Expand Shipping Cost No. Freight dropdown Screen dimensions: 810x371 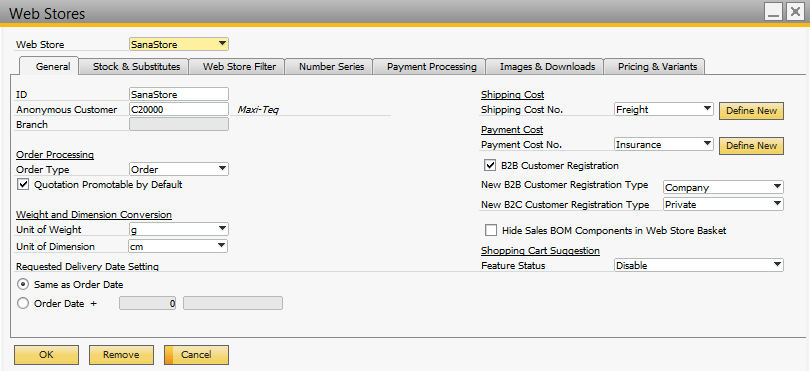click(664, 109)
